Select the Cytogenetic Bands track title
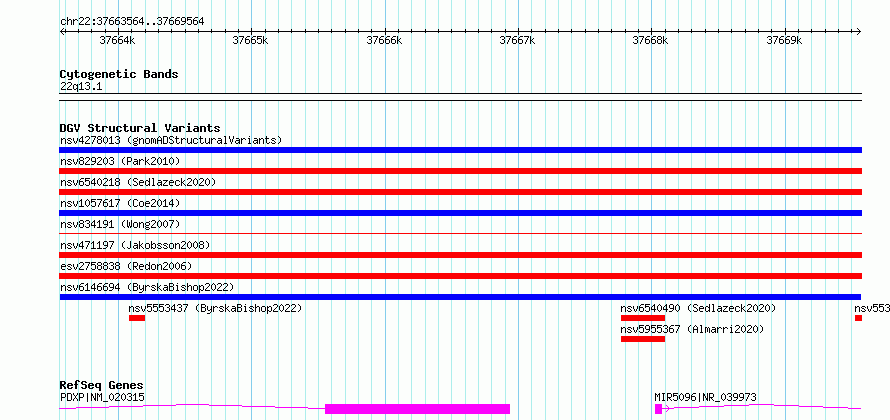 click(119, 74)
